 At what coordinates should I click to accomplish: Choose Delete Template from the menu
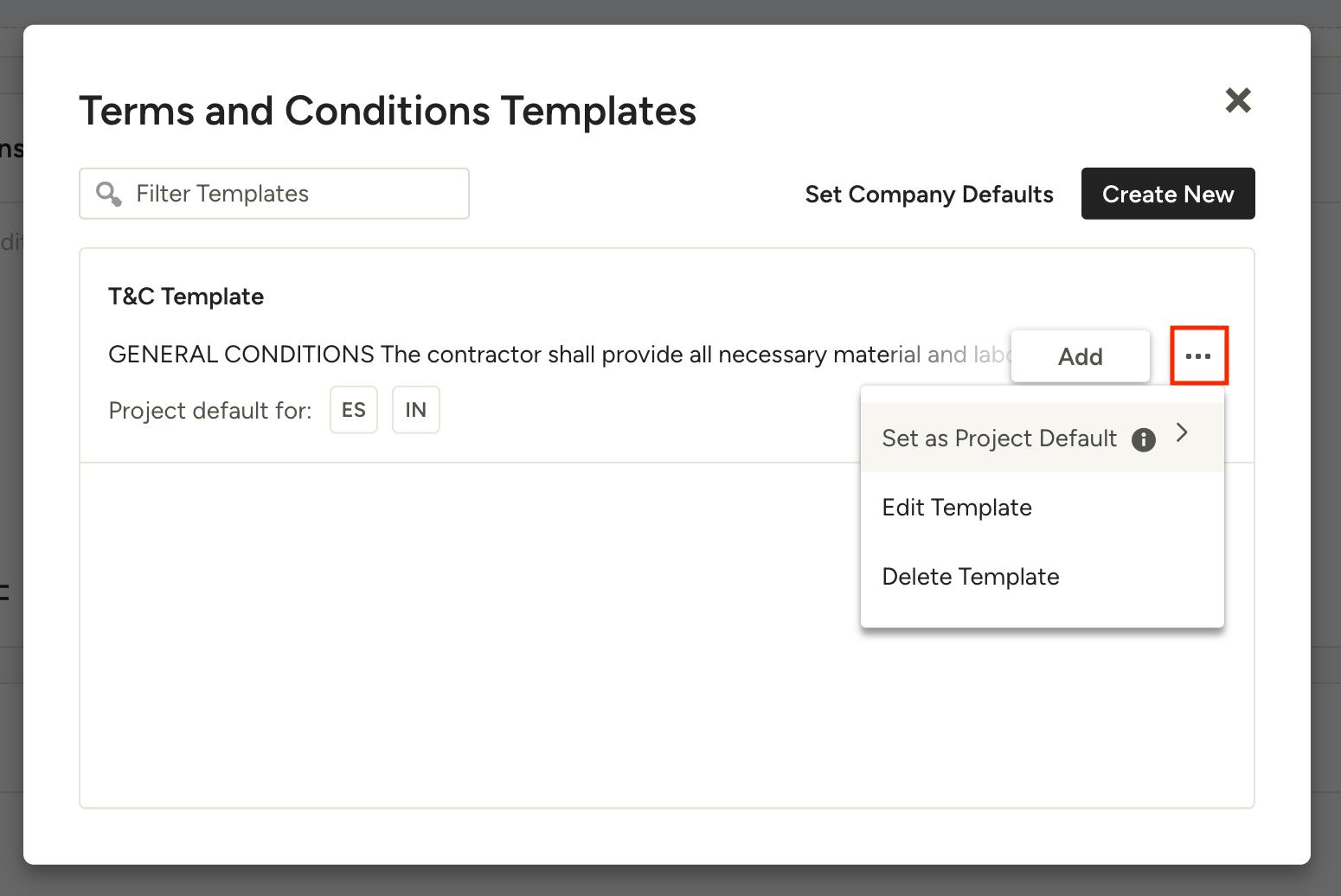[971, 577]
